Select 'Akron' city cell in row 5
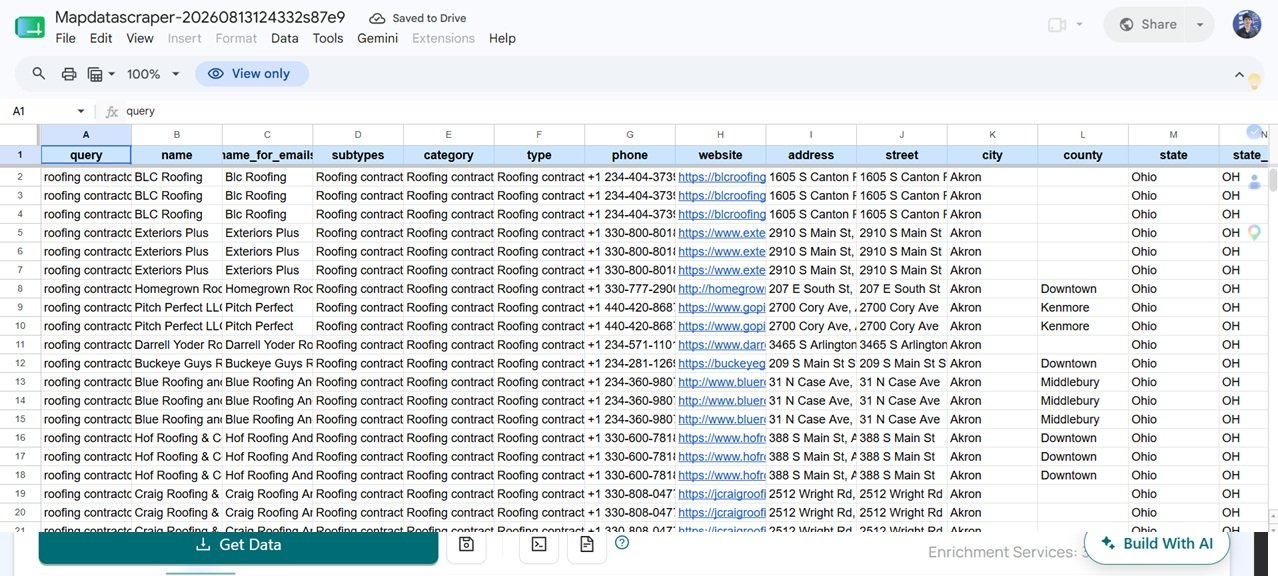1278x576 pixels. [992, 233]
